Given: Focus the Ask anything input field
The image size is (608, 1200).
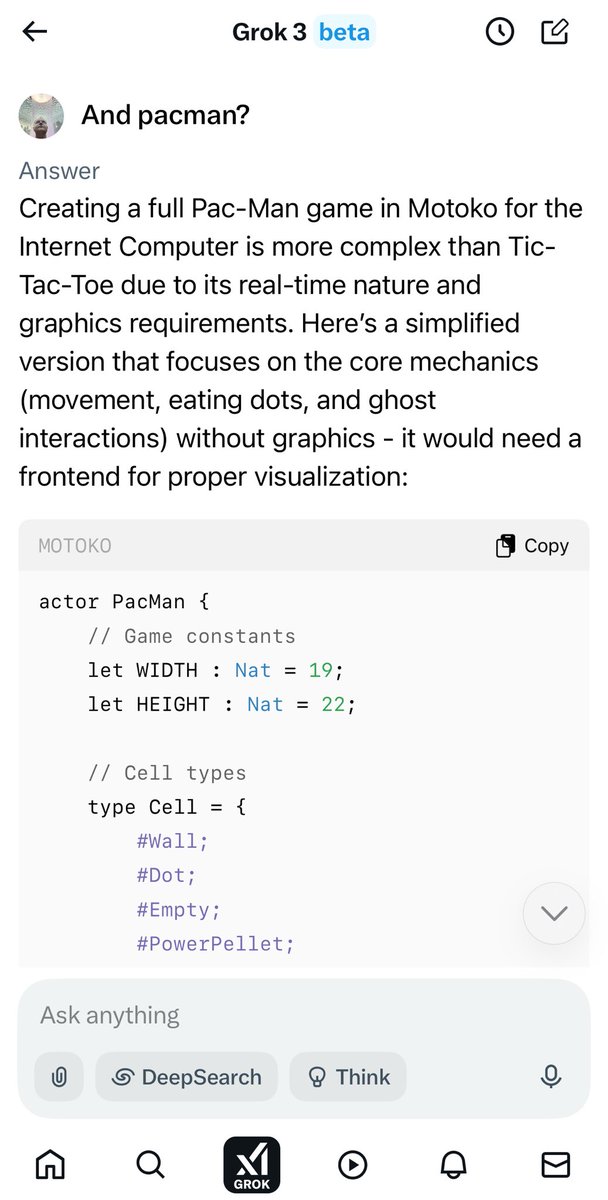Looking at the screenshot, I should click(304, 1016).
